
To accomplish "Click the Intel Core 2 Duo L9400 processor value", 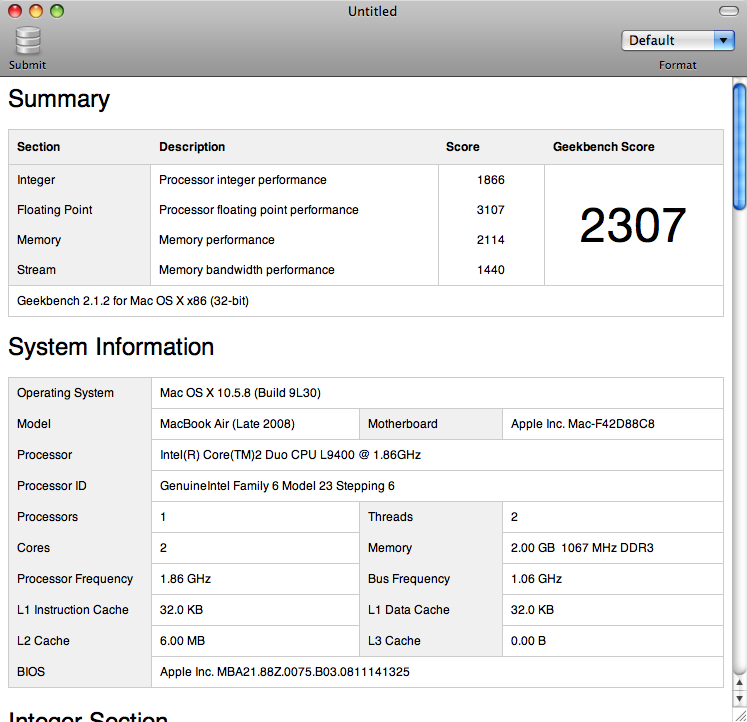I will 290,455.
